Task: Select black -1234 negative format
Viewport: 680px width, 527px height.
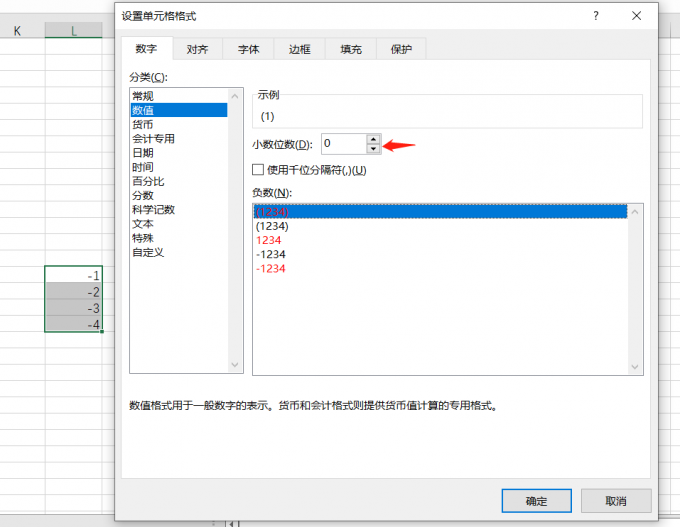Action: coord(440,254)
